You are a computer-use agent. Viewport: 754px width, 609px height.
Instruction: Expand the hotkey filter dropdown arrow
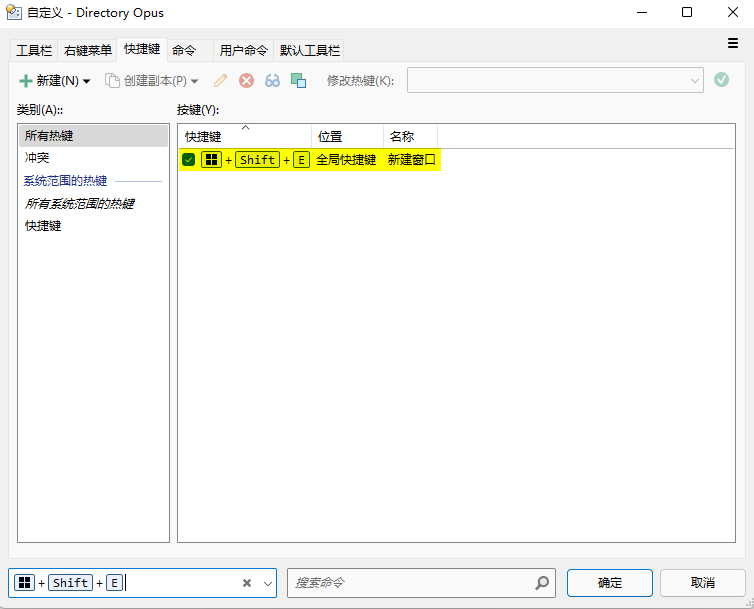pos(268,584)
